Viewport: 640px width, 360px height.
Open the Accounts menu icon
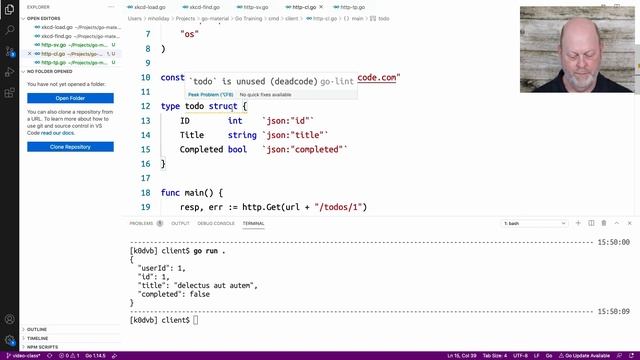(x=9, y=319)
